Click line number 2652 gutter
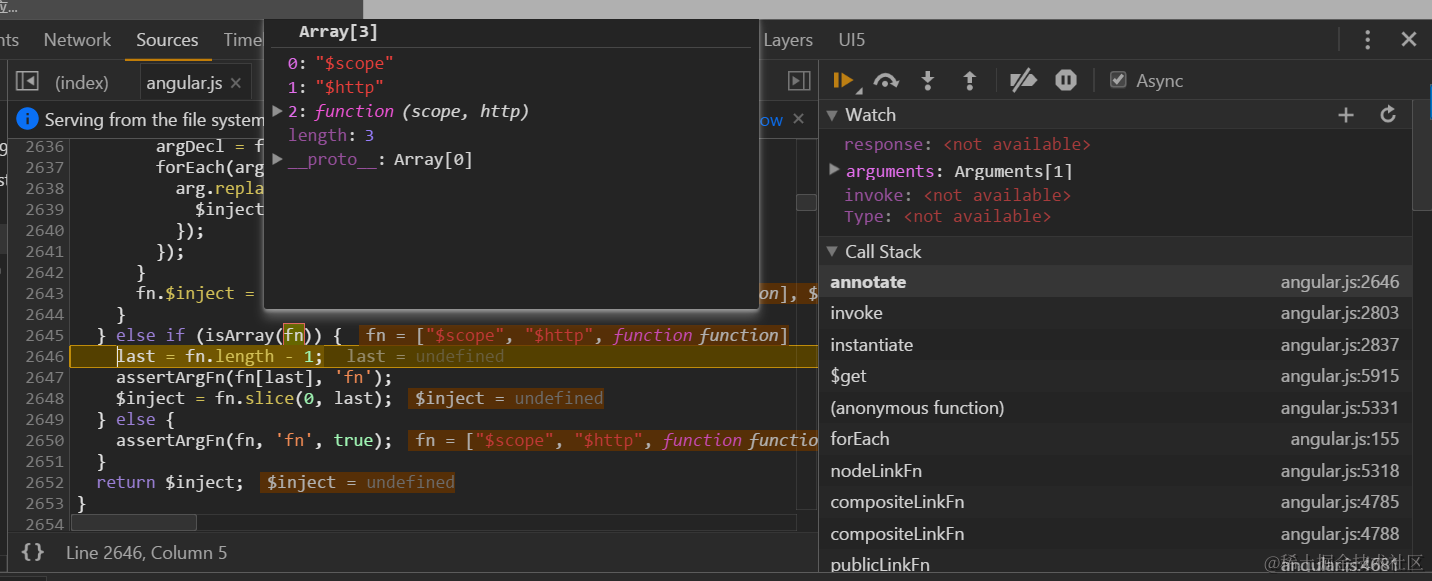 [45, 482]
